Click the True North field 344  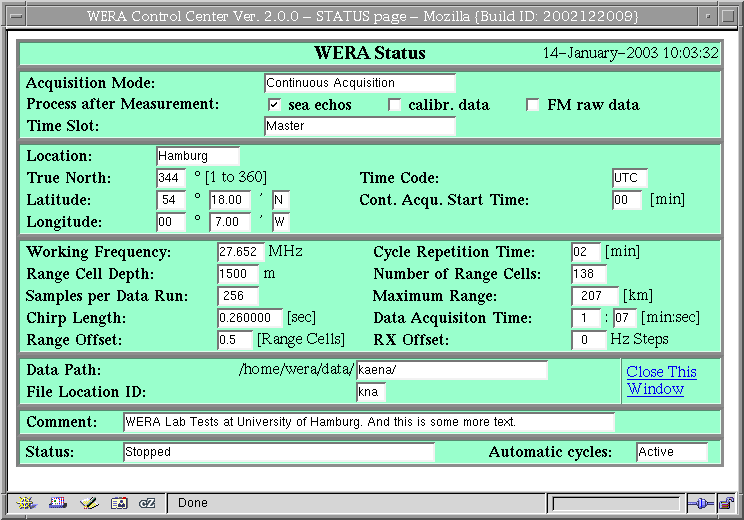171,178
